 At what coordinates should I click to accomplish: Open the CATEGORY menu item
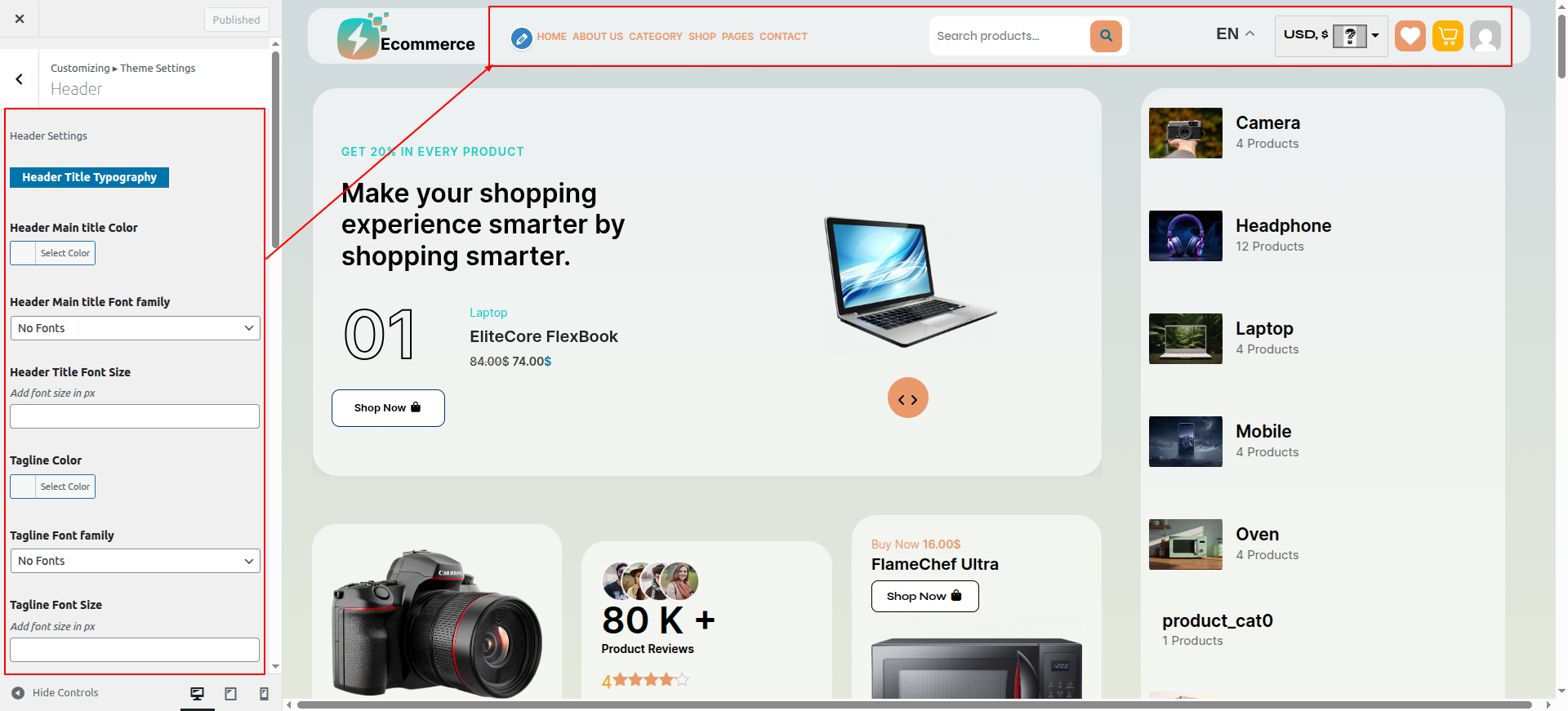pos(655,37)
